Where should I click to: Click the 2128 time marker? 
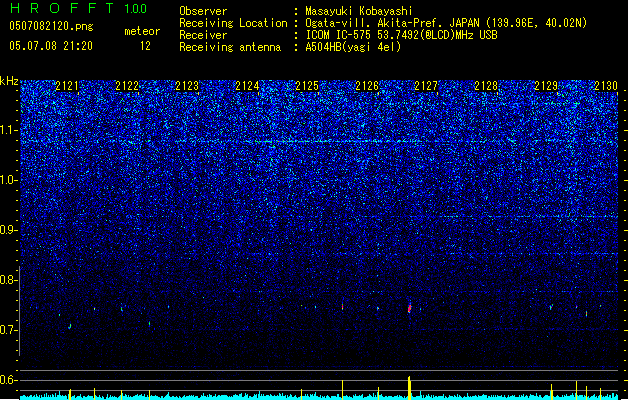click(x=486, y=86)
